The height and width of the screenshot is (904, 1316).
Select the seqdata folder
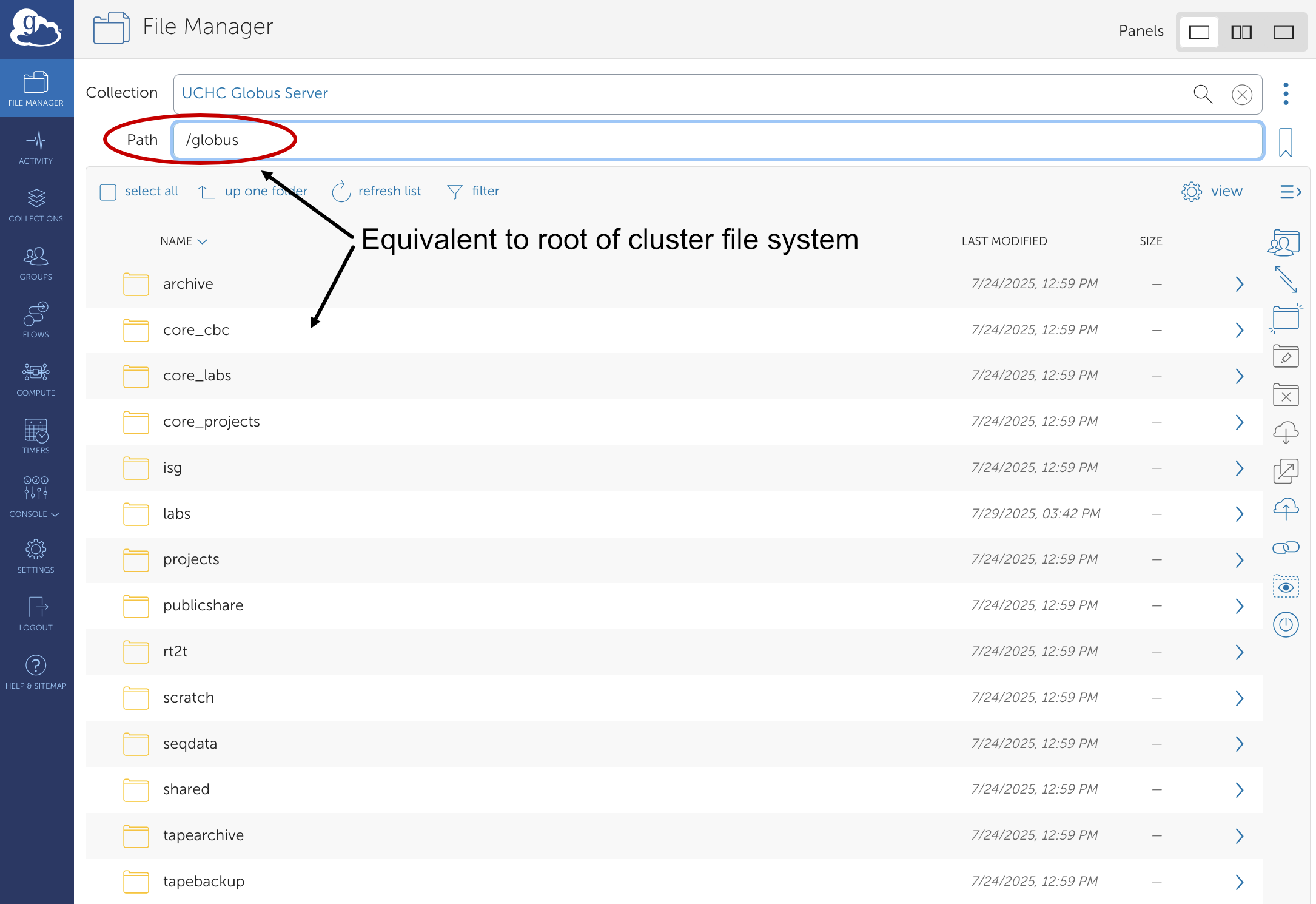point(674,744)
